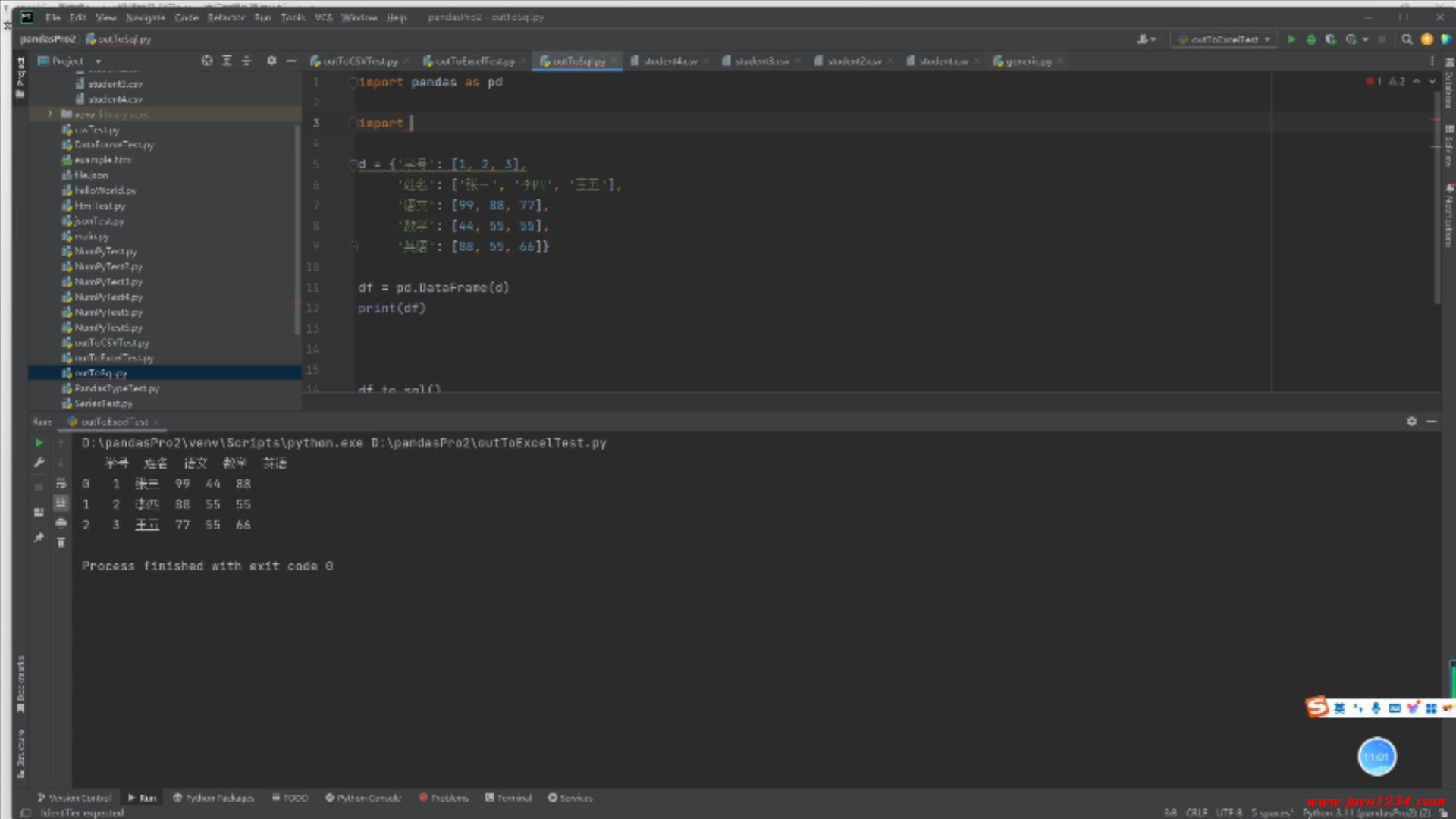Open the Refactor menu

tap(226, 17)
